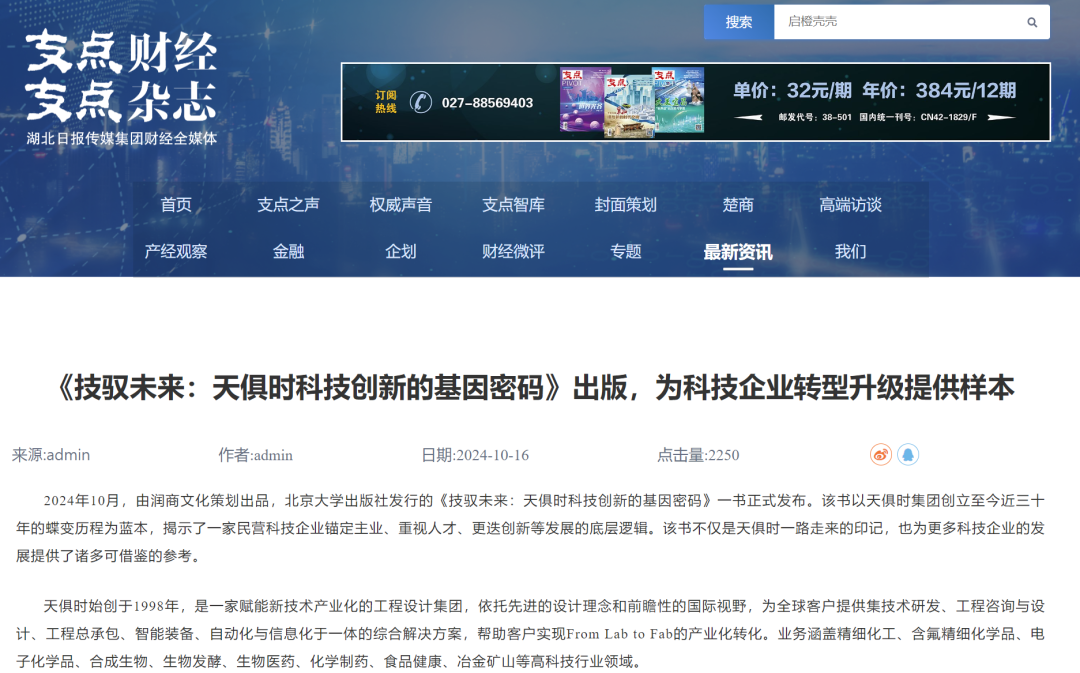Click the 订阅热线 subscription banner number
1080x673 pixels.
[x=487, y=103]
